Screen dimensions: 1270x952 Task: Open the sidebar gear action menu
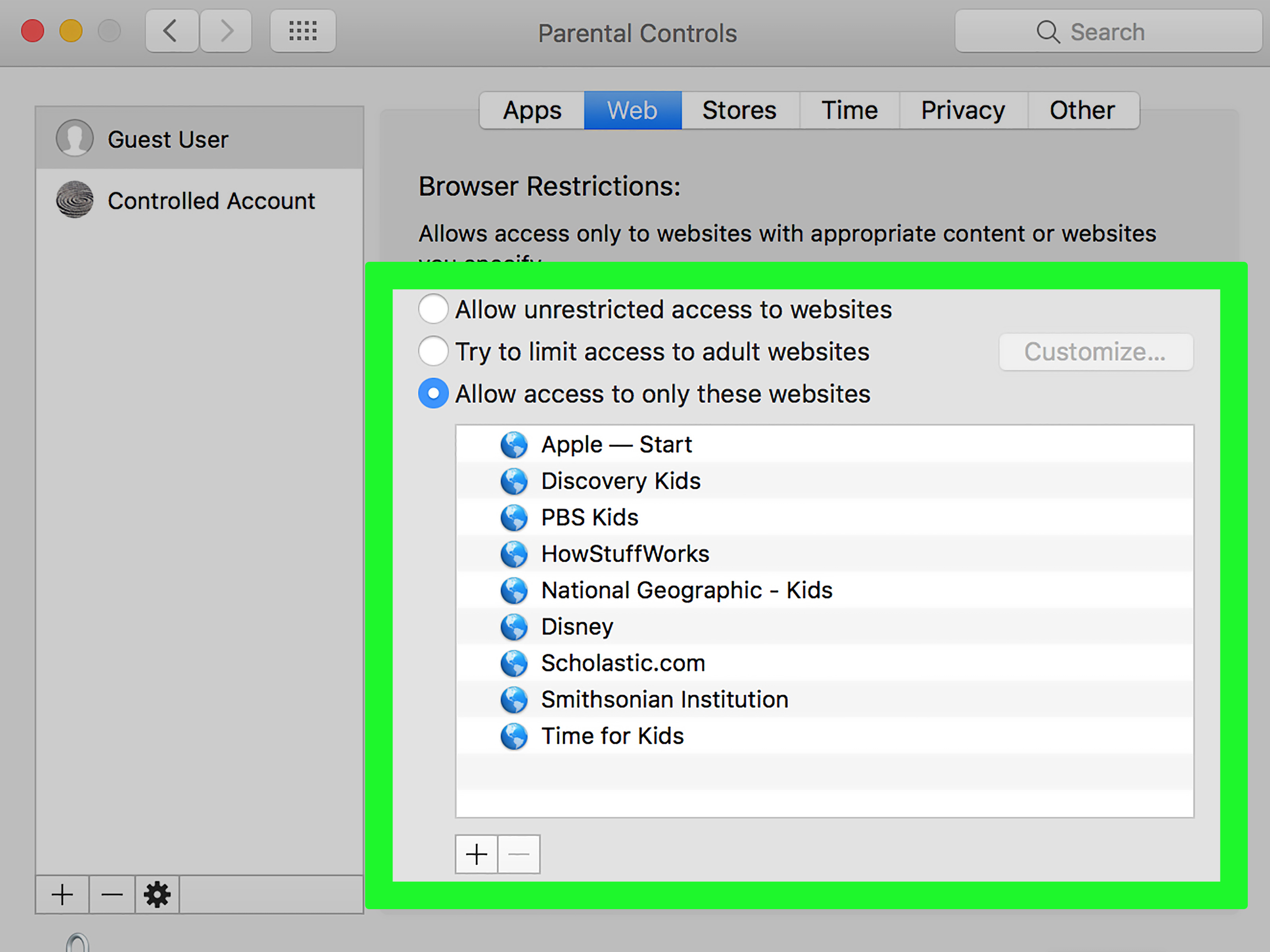[x=157, y=894]
